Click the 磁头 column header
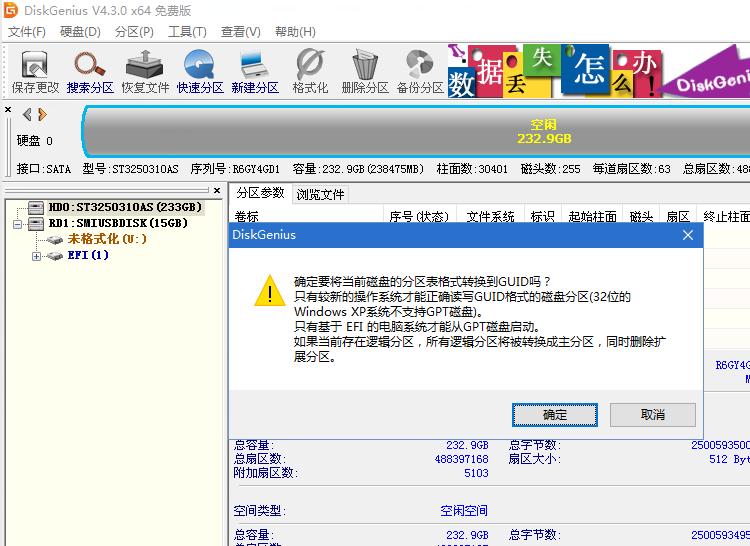Screen dimensions: 750x546 point(641,216)
